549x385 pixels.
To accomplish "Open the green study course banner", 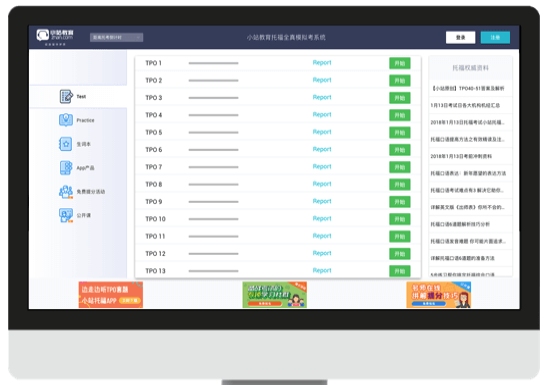I will coord(275,295).
